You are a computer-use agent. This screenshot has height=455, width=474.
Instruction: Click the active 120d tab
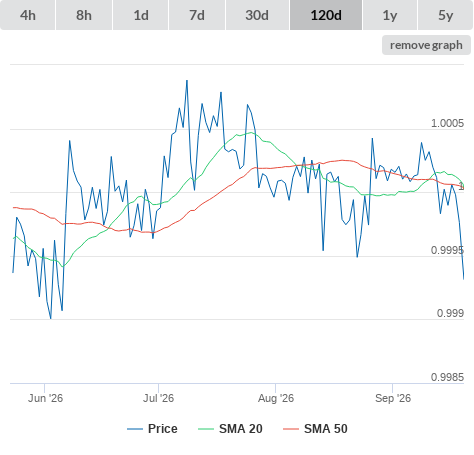[x=326, y=15]
